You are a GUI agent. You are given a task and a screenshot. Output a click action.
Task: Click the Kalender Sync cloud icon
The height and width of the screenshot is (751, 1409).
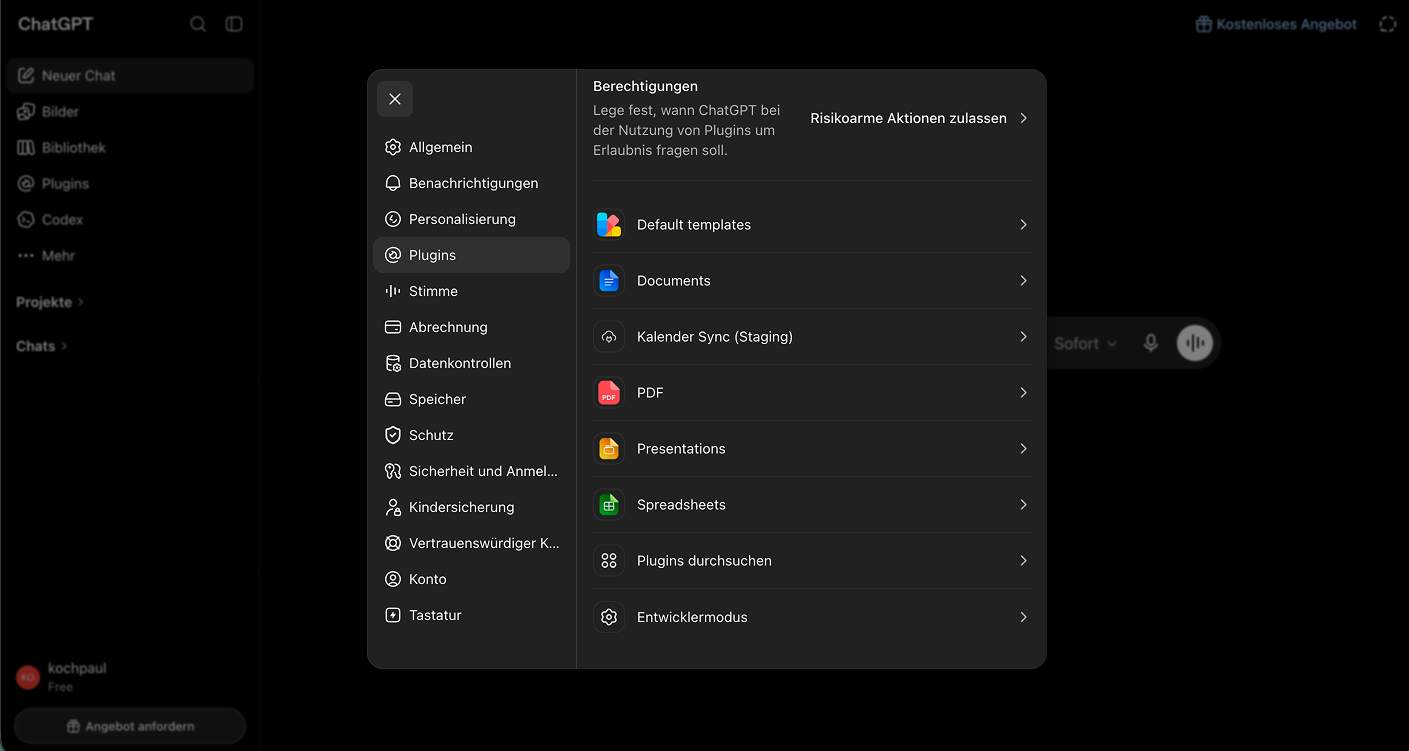tap(609, 337)
